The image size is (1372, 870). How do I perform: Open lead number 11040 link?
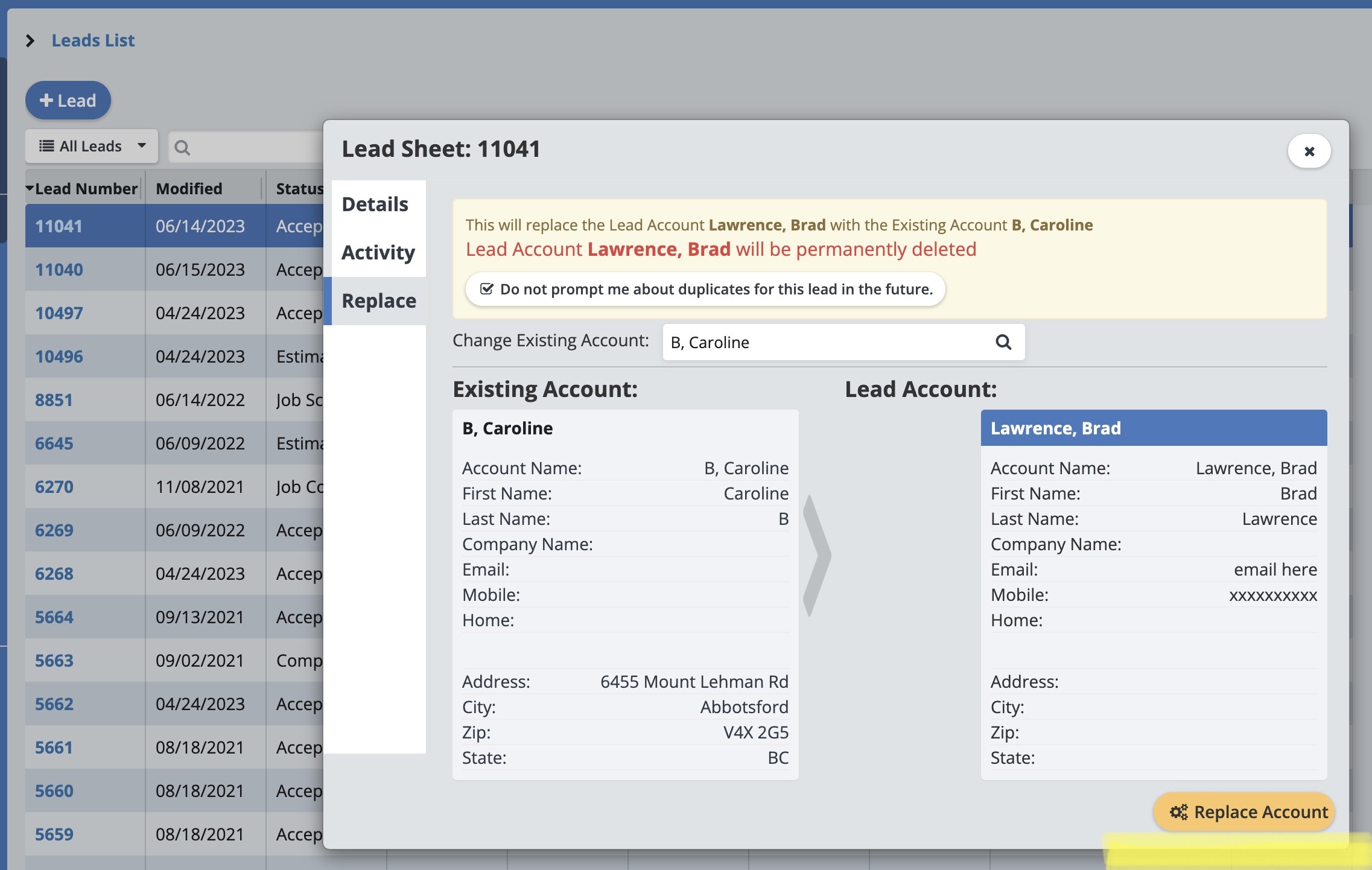click(x=59, y=270)
